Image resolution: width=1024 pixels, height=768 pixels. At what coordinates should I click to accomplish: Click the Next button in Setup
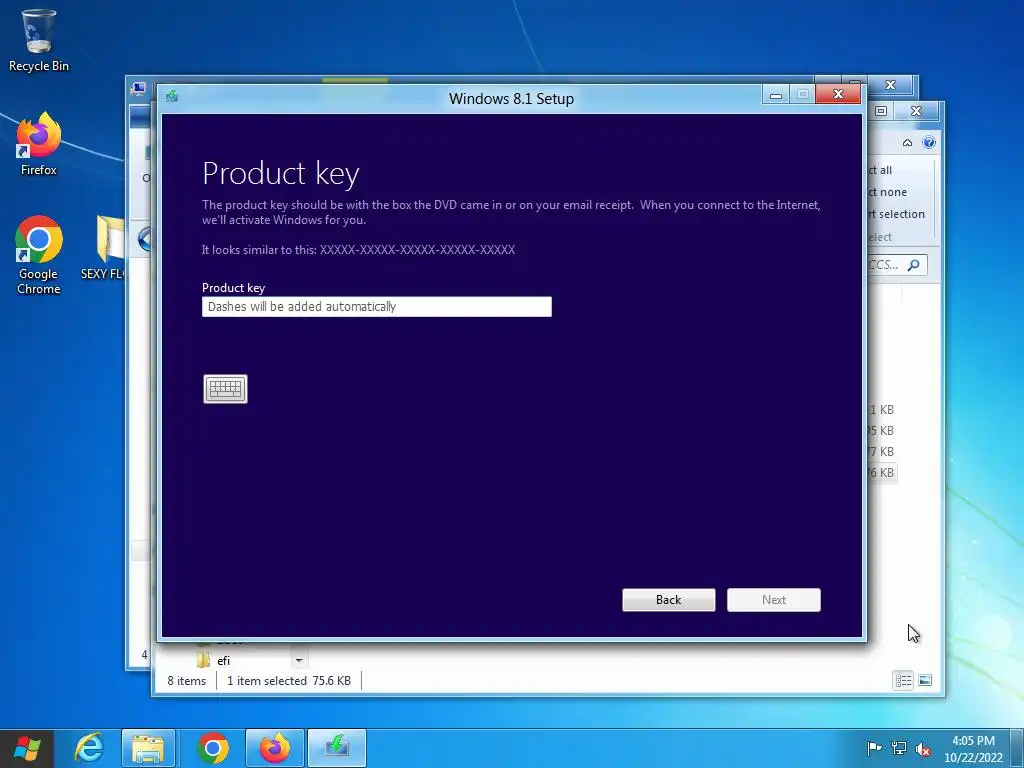774,600
